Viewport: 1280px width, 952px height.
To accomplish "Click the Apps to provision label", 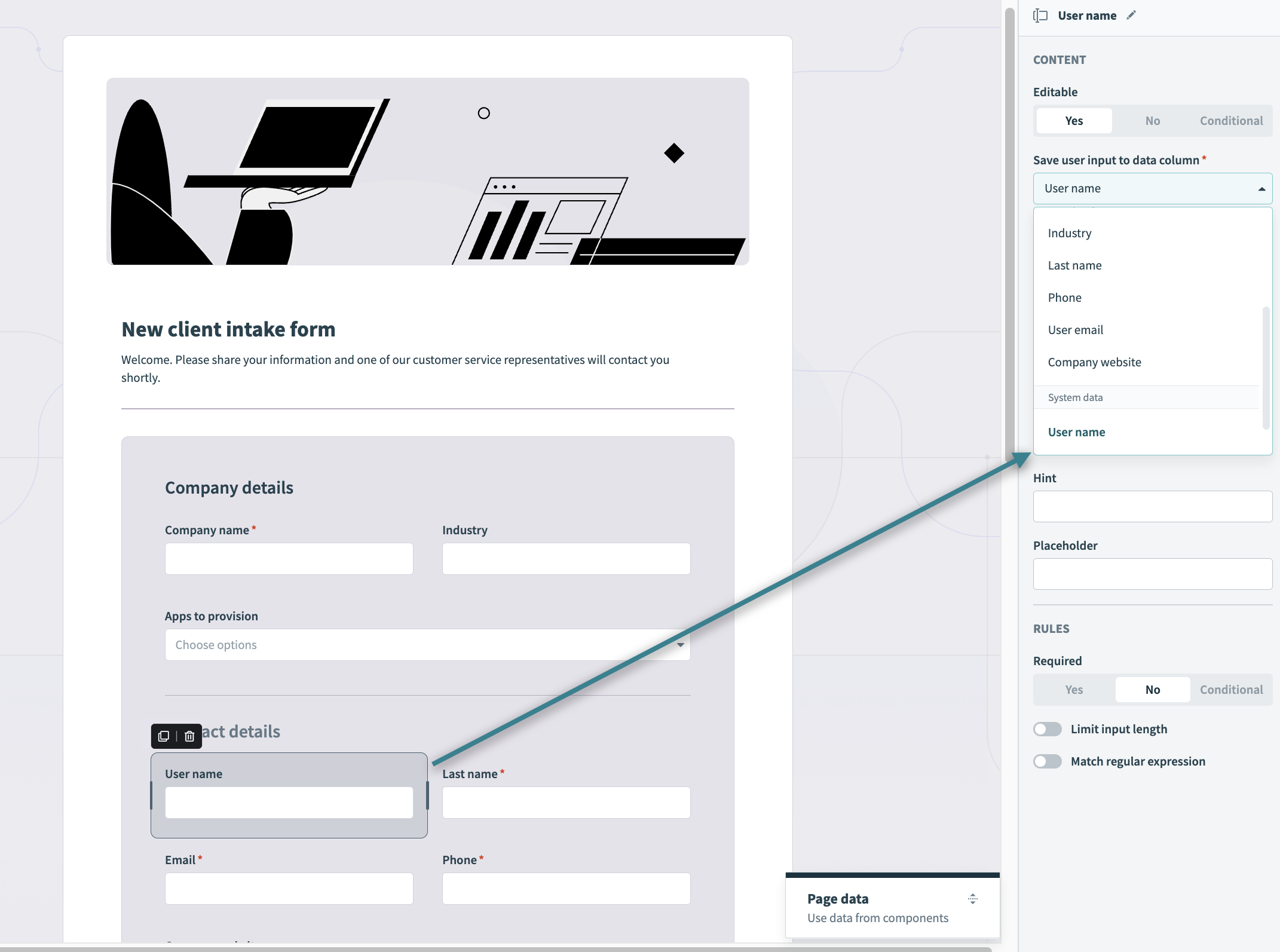I will click(x=212, y=616).
